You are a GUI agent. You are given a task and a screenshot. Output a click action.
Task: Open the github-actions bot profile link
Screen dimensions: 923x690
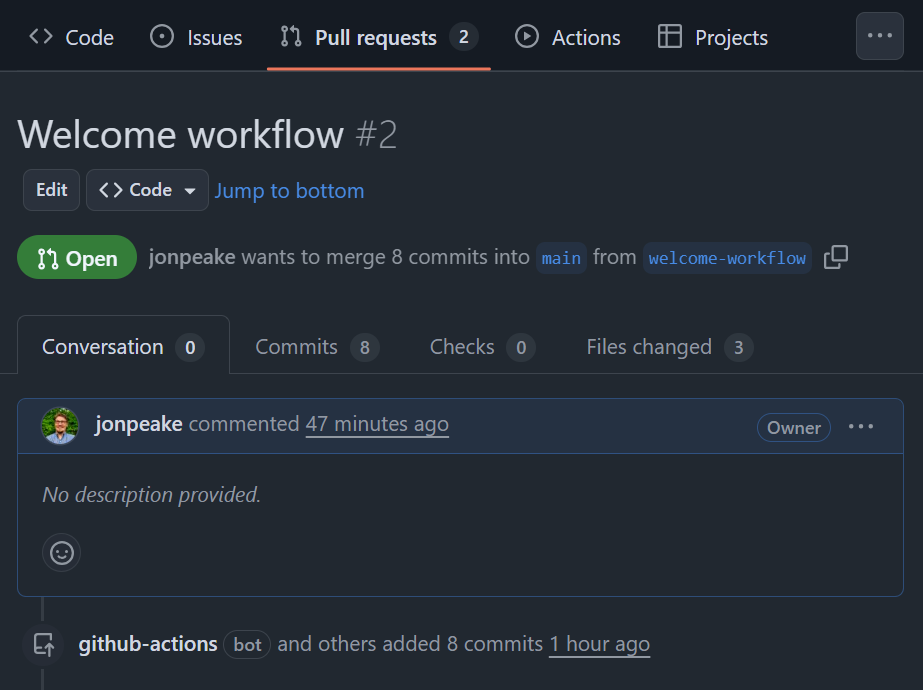(148, 644)
